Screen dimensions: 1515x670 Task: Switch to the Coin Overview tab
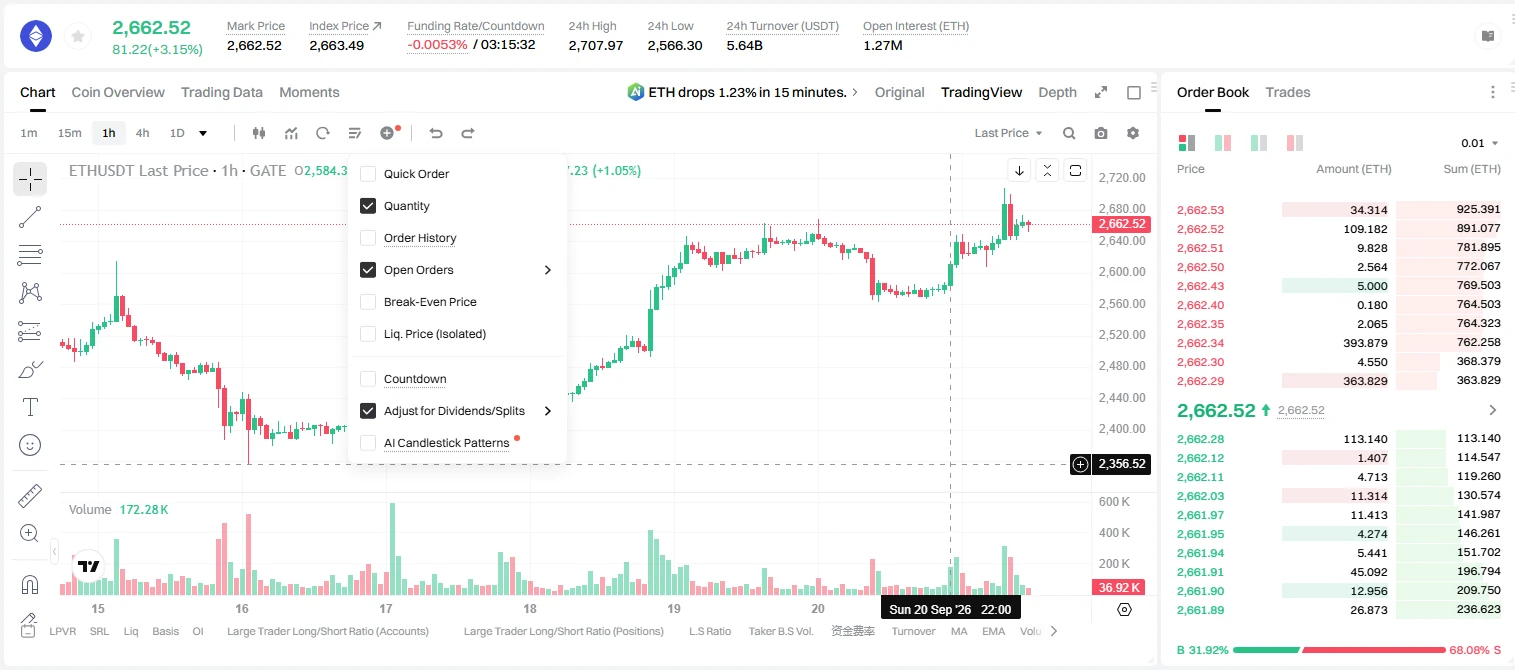coord(118,92)
